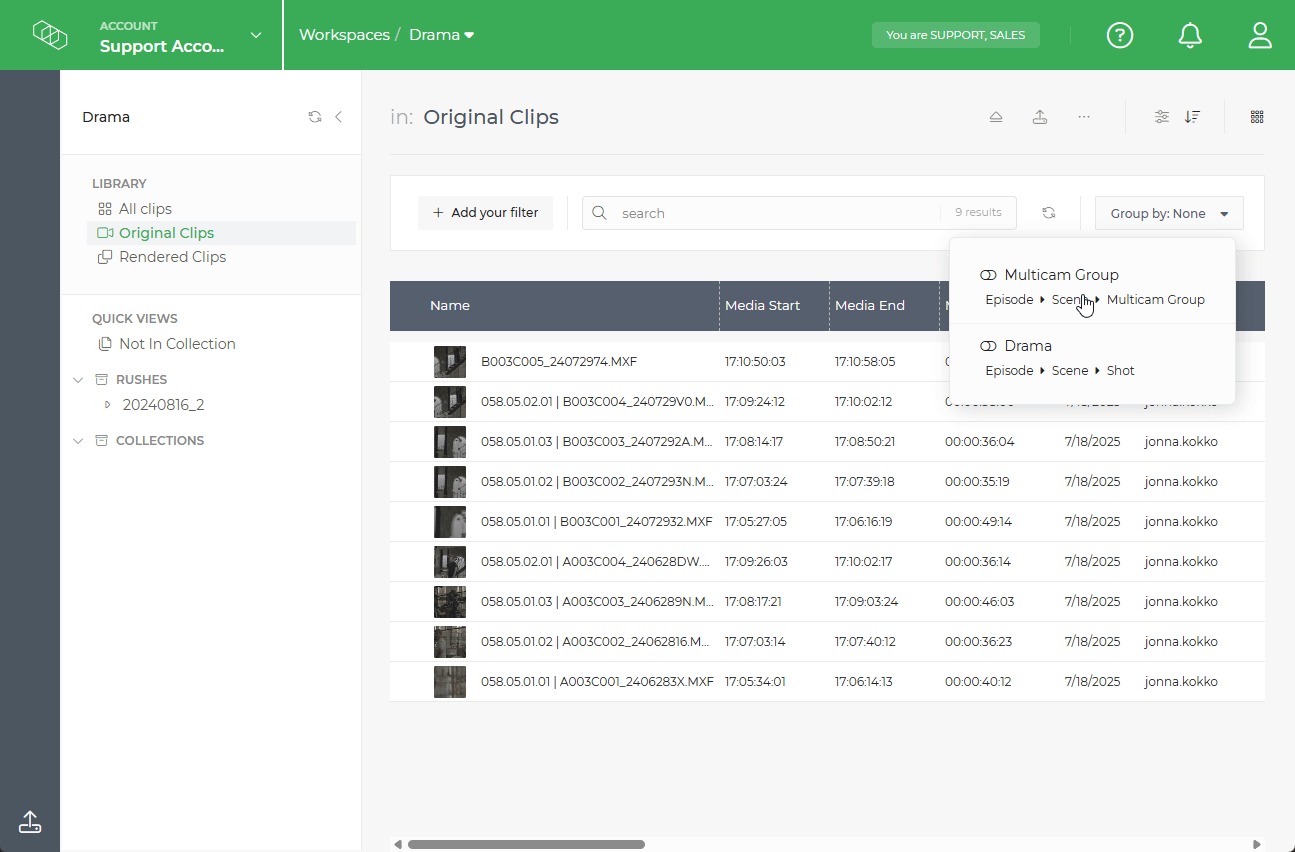1295x852 pixels.
Task: Open the Help icon in the top bar
Action: coord(1119,35)
